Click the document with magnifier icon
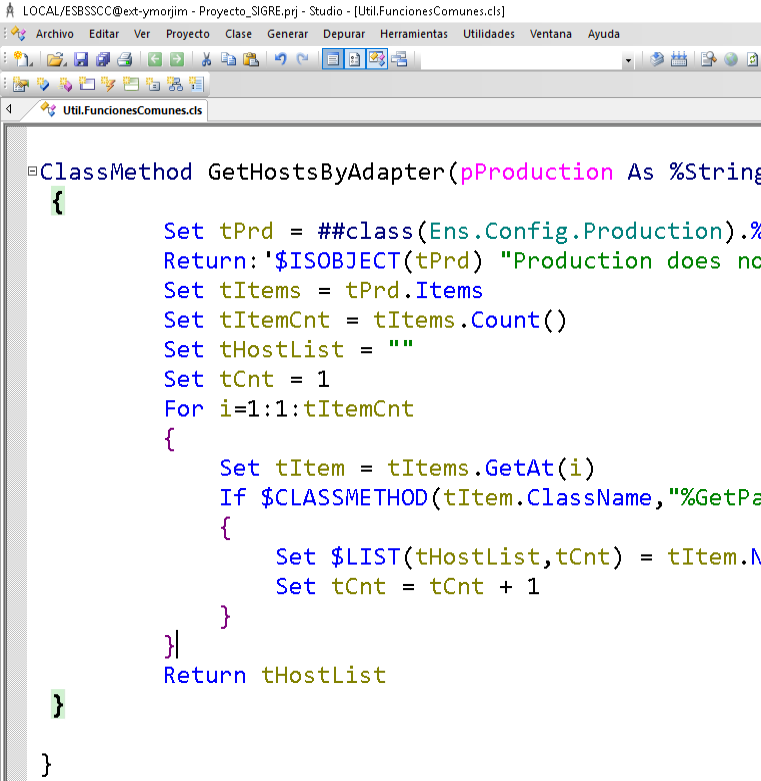The width and height of the screenshot is (761, 781). point(708,60)
